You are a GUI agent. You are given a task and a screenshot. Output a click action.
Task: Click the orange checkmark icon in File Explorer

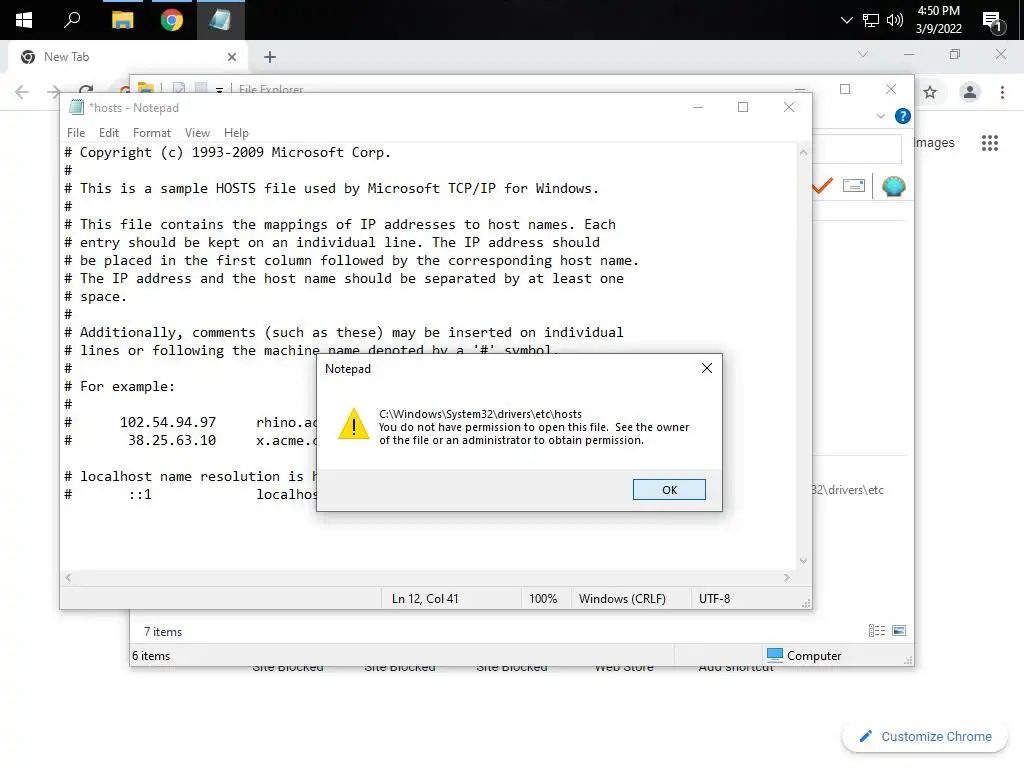(x=822, y=186)
